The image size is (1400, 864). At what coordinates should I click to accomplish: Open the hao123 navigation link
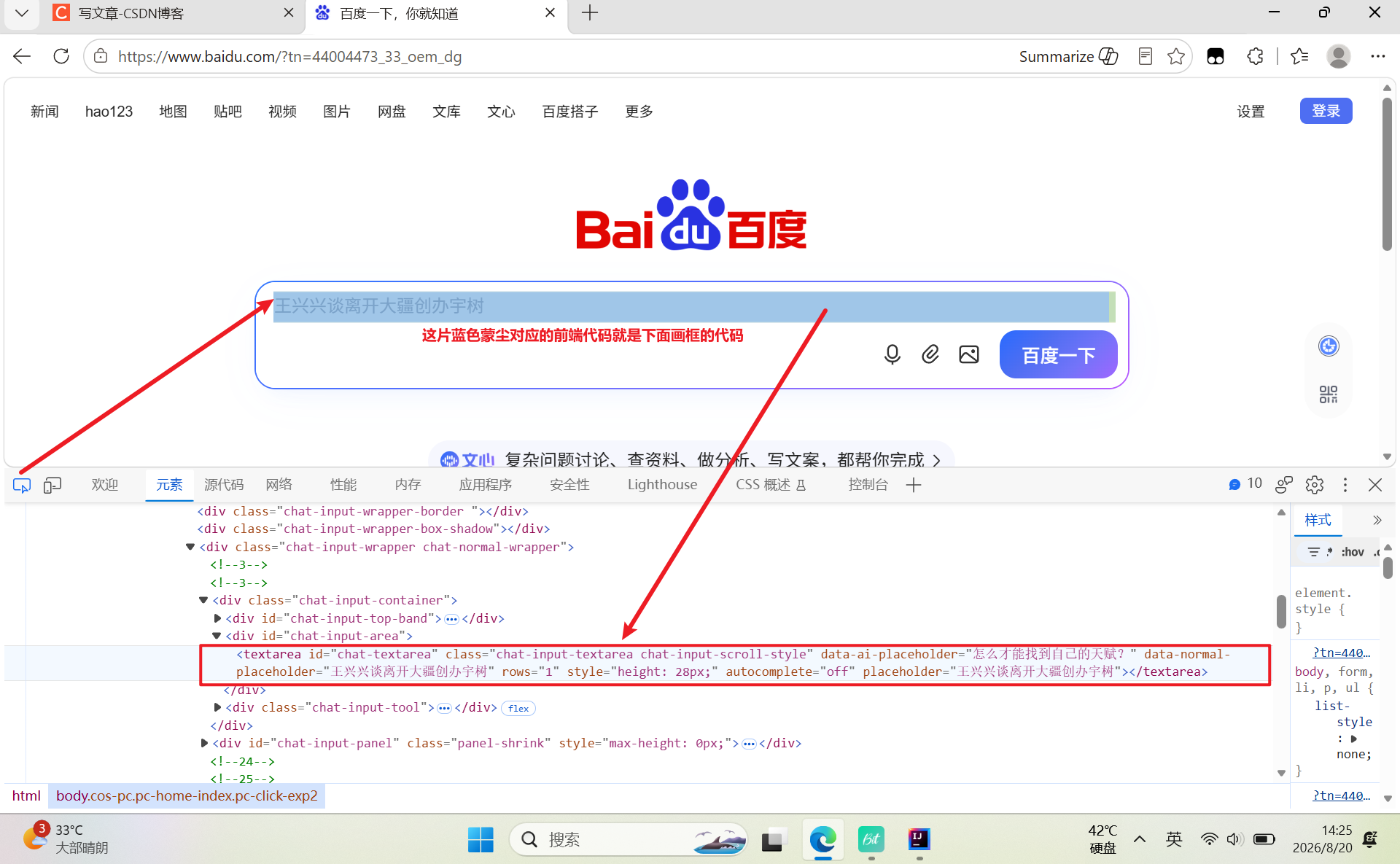tap(109, 112)
